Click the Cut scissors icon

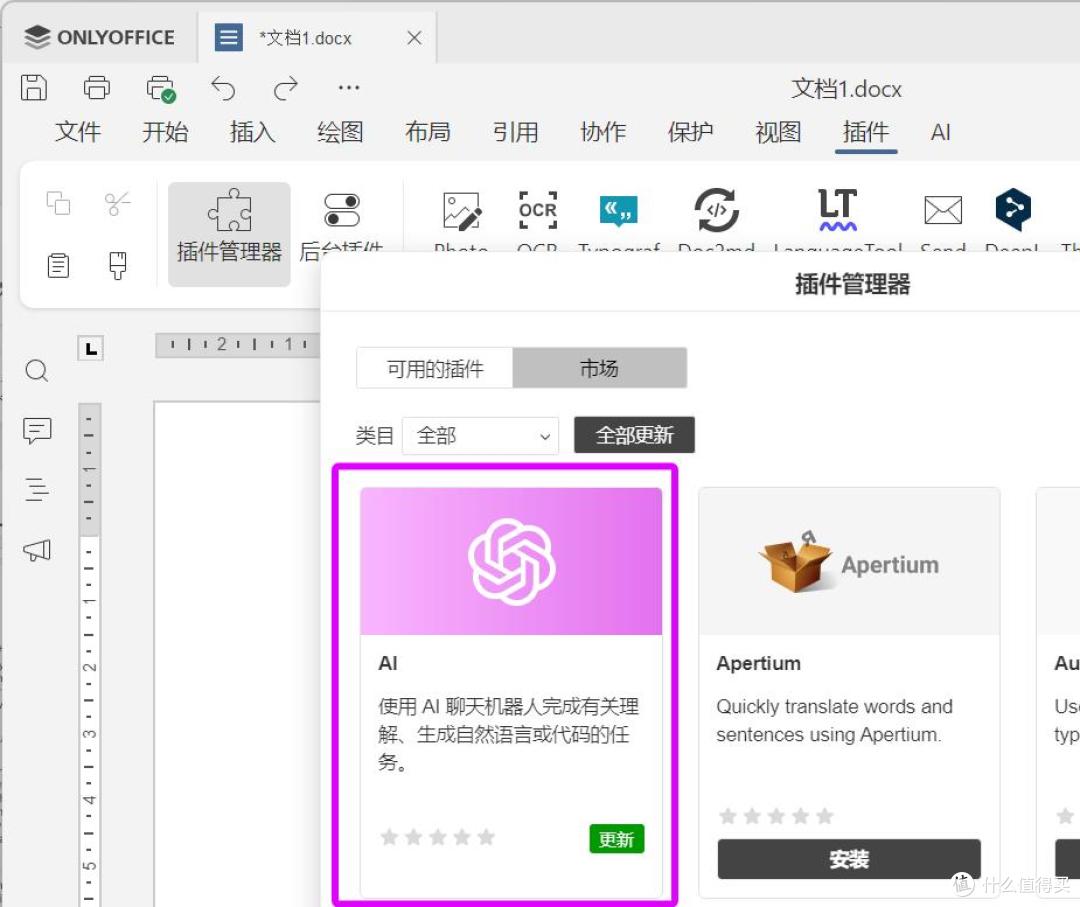tap(117, 203)
